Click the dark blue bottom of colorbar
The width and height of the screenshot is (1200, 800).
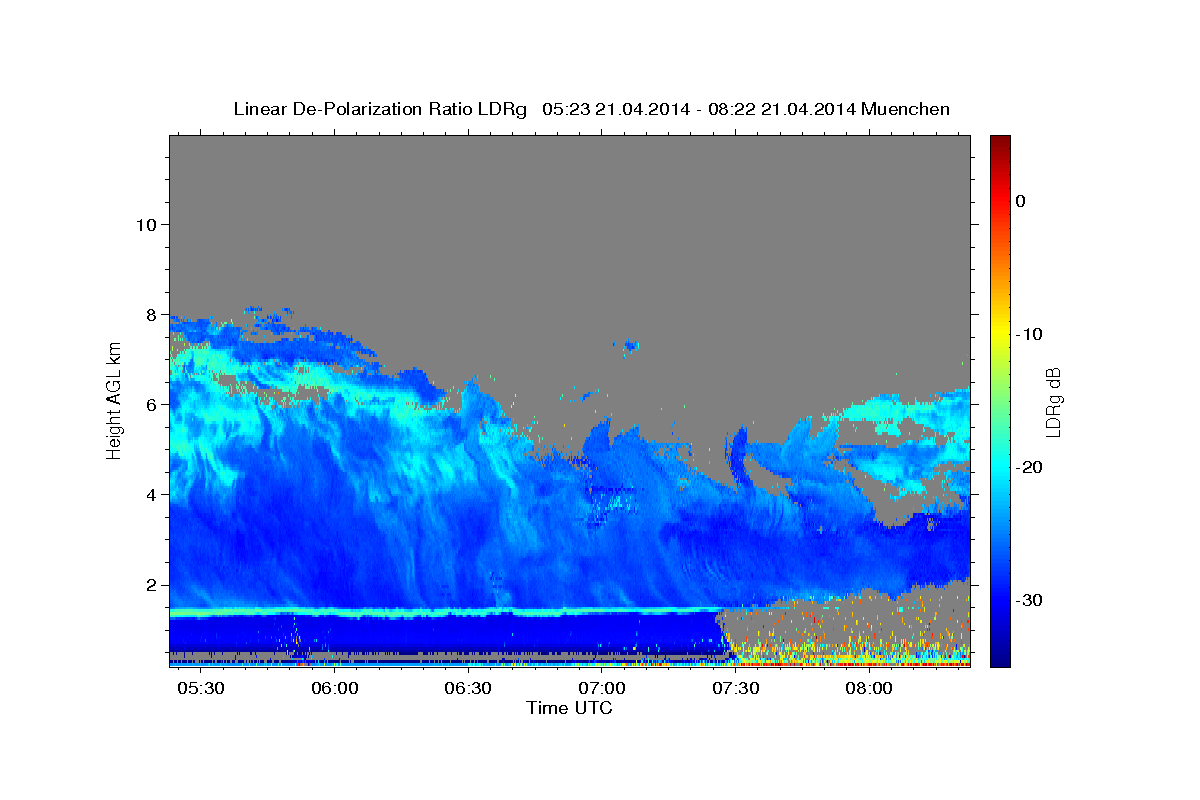1000,657
